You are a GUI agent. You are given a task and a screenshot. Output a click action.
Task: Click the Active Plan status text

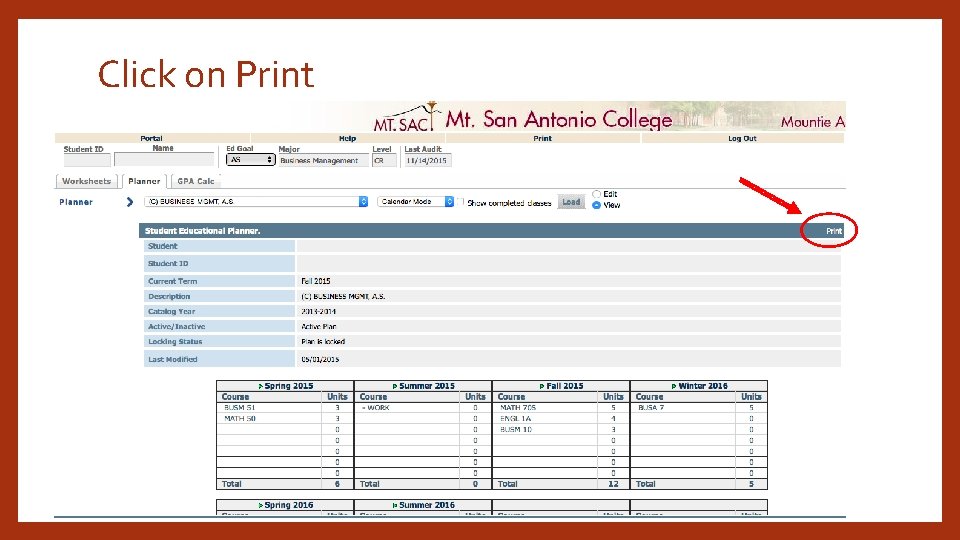(318, 327)
